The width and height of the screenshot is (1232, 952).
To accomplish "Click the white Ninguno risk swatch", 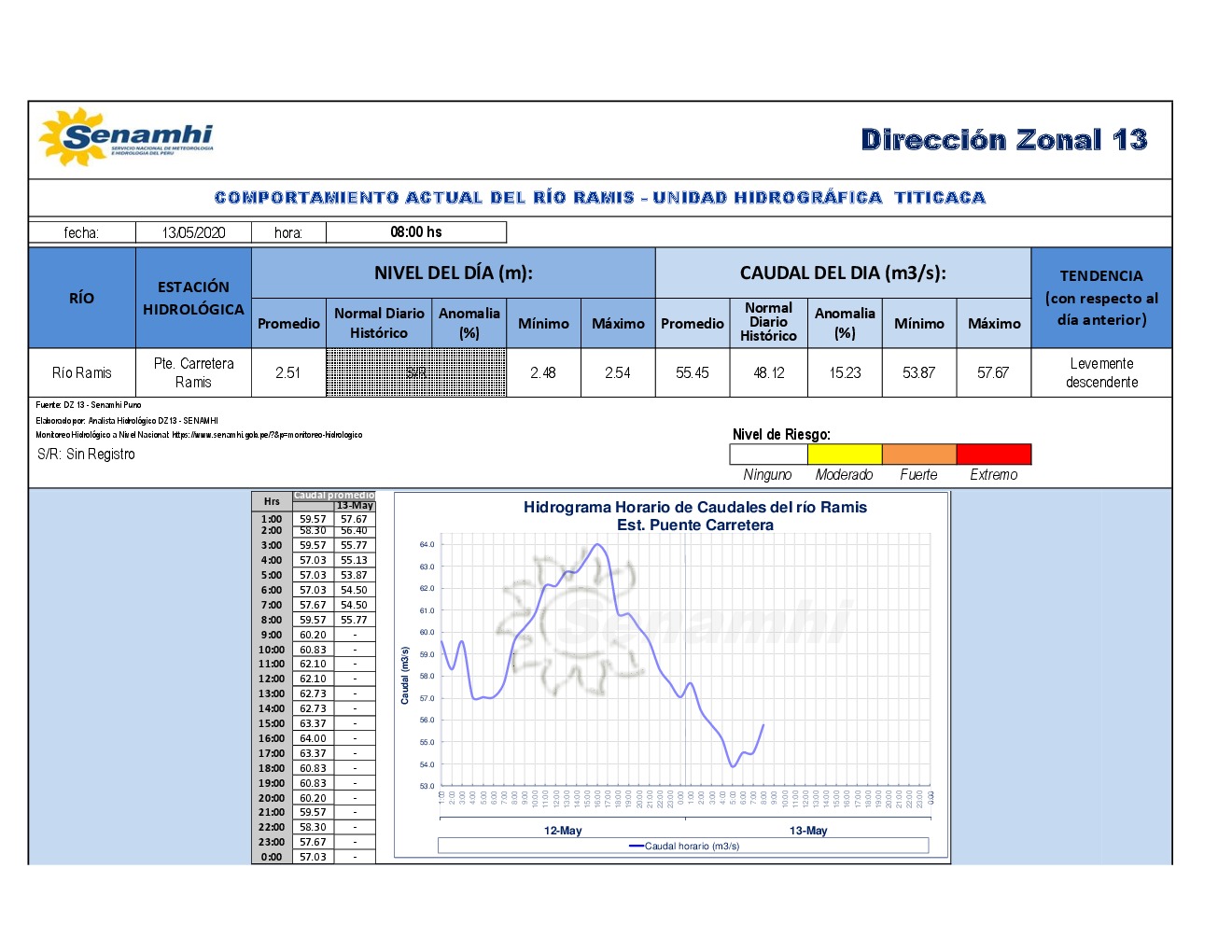I will coord(768,455).
